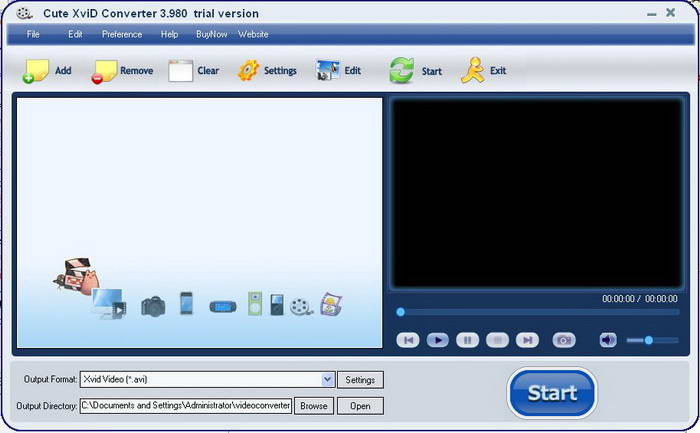
Task: Mute audio with the speaker icon
Action: 608,340
